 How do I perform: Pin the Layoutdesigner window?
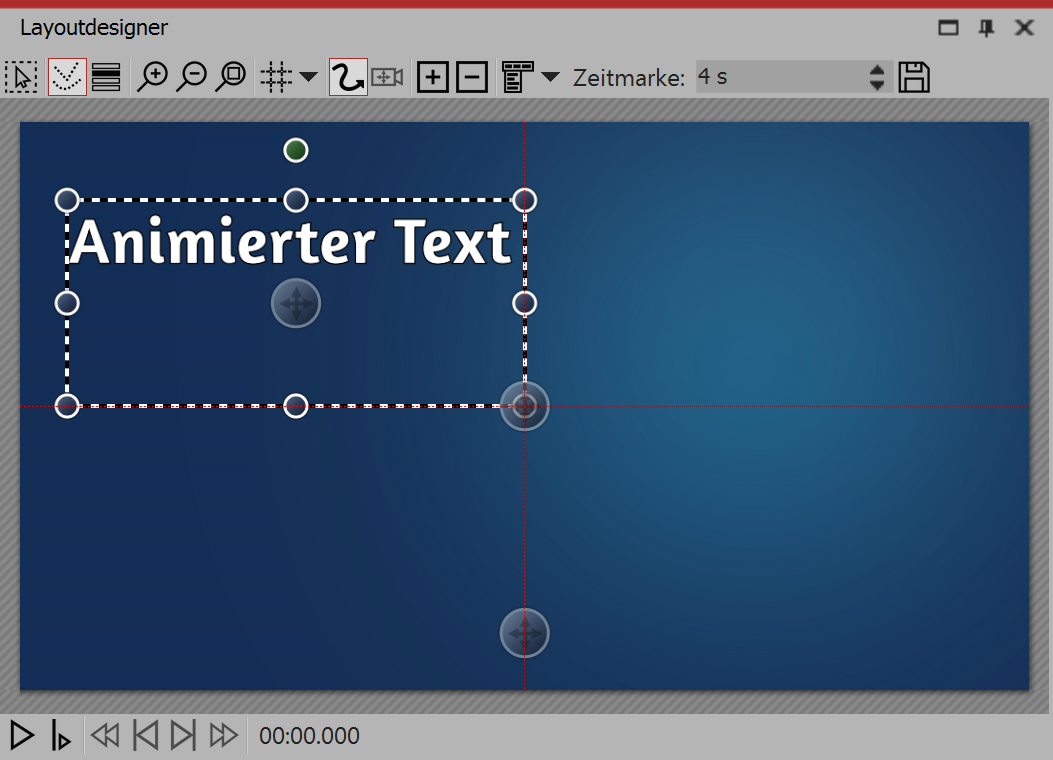(x=986, y=27)
